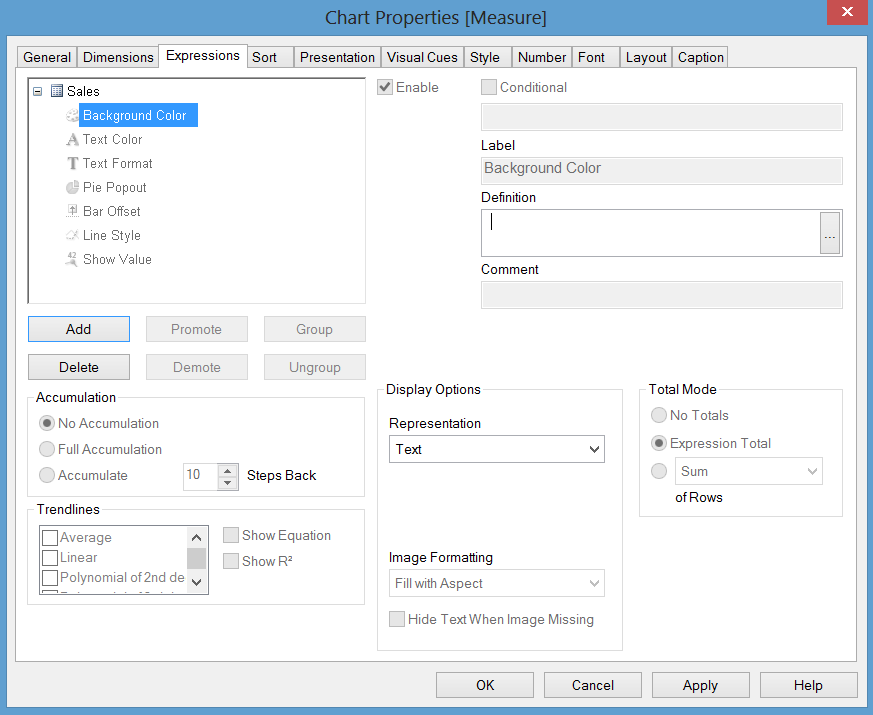
Task: Check Polynomial of 2nd degree trendline
Action: pyautogui.click(x=50, y=577)
